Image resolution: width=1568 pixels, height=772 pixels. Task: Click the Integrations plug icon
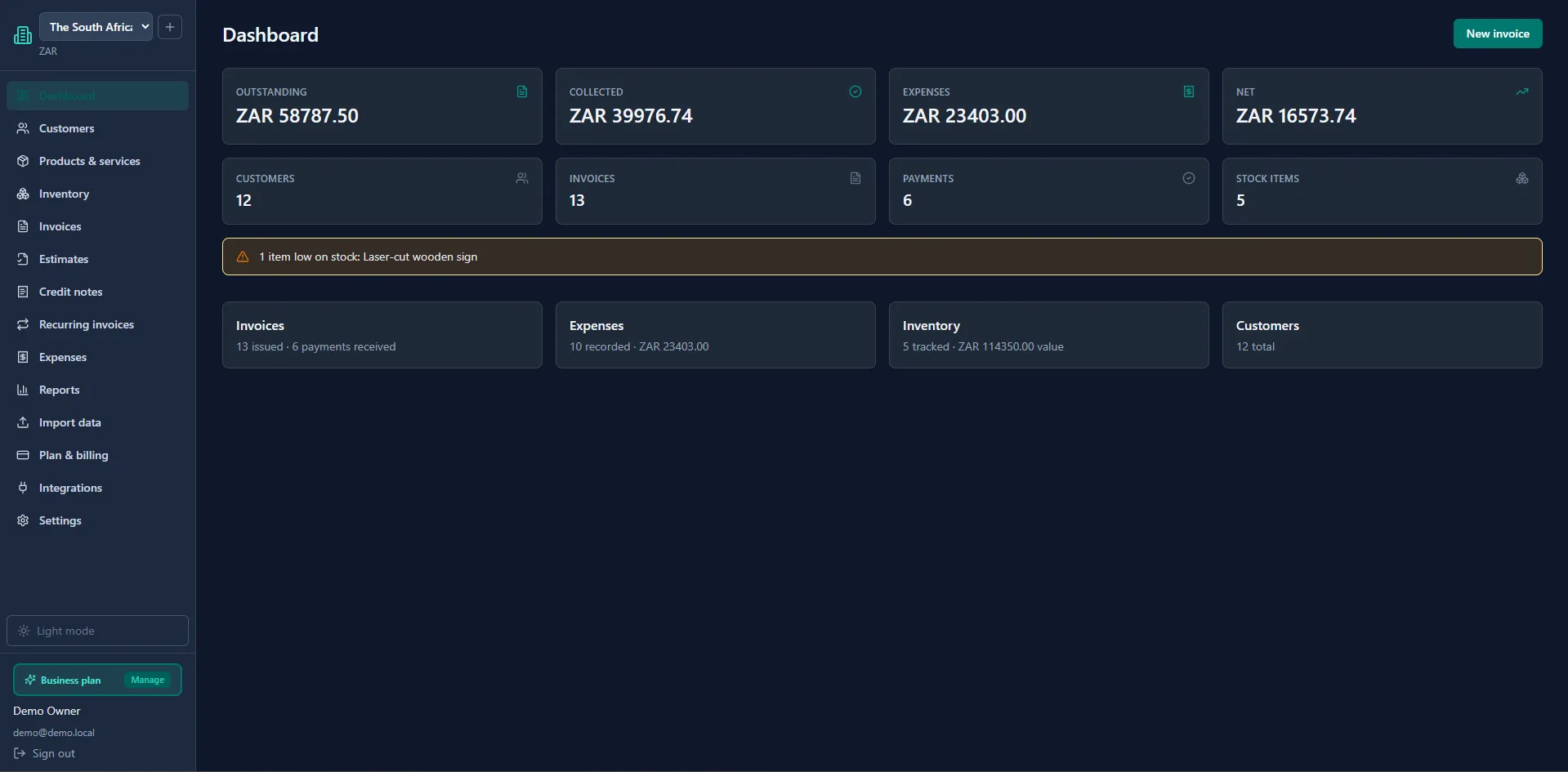coord(23,488)
